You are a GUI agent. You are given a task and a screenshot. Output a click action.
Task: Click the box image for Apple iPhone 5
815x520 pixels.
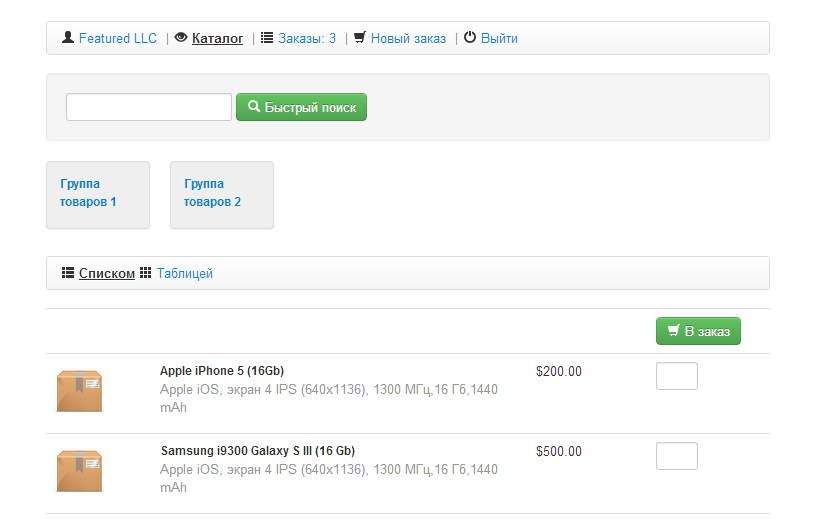coord(80,390)
